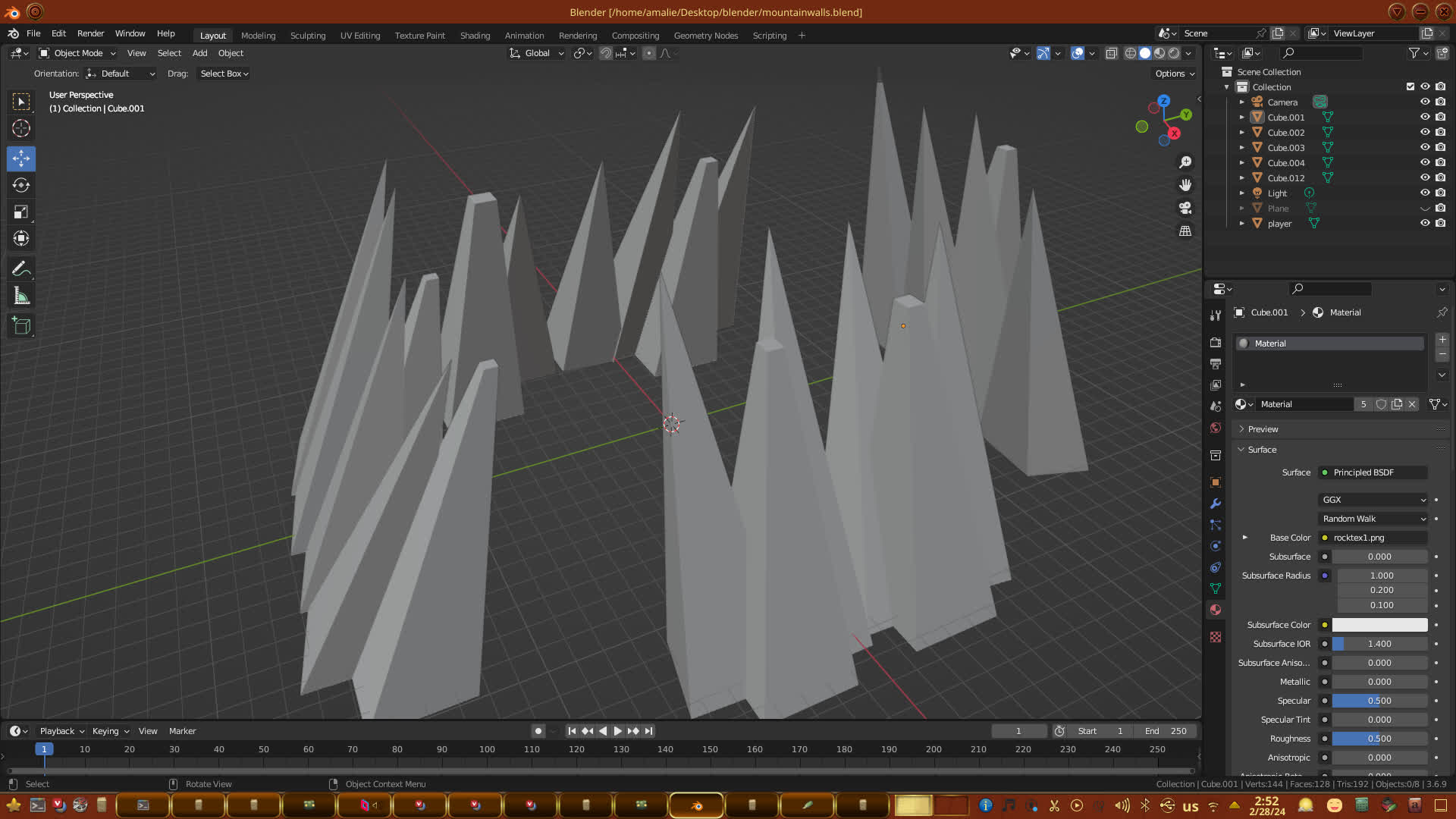Open the GGX distribution dropdown
This screenshot has width=1456, height=819.
[1373, 500]
